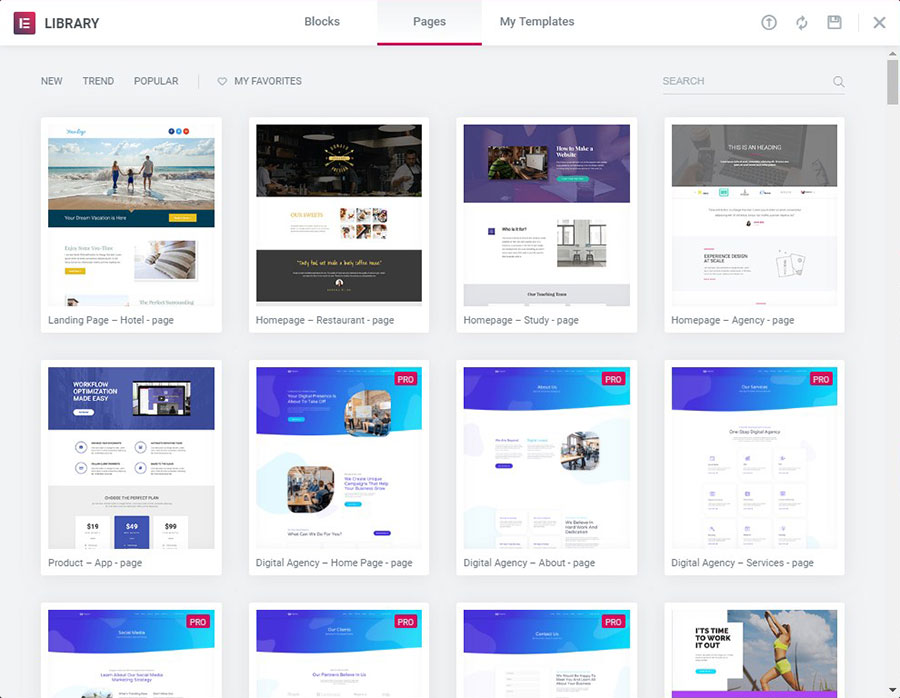Click the search magnifier icon
This screenshot has height=698, width=900.
tap(837, 81)
